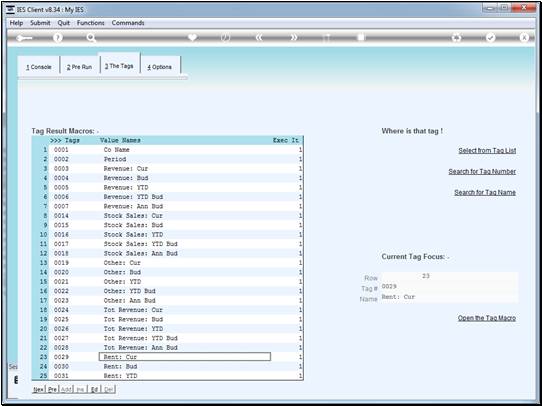Click the Select from Tag List link

coord(487,150)
